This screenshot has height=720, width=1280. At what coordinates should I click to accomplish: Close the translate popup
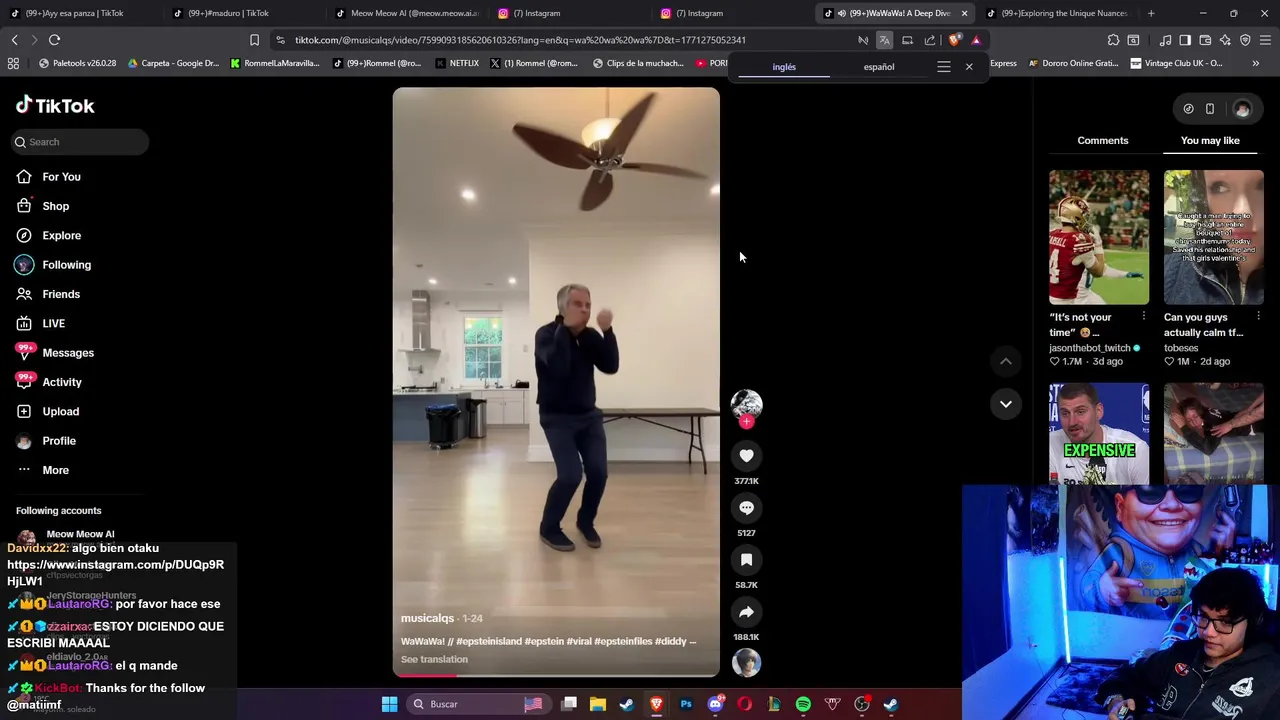pyautogui.click(x=969, y=67)
